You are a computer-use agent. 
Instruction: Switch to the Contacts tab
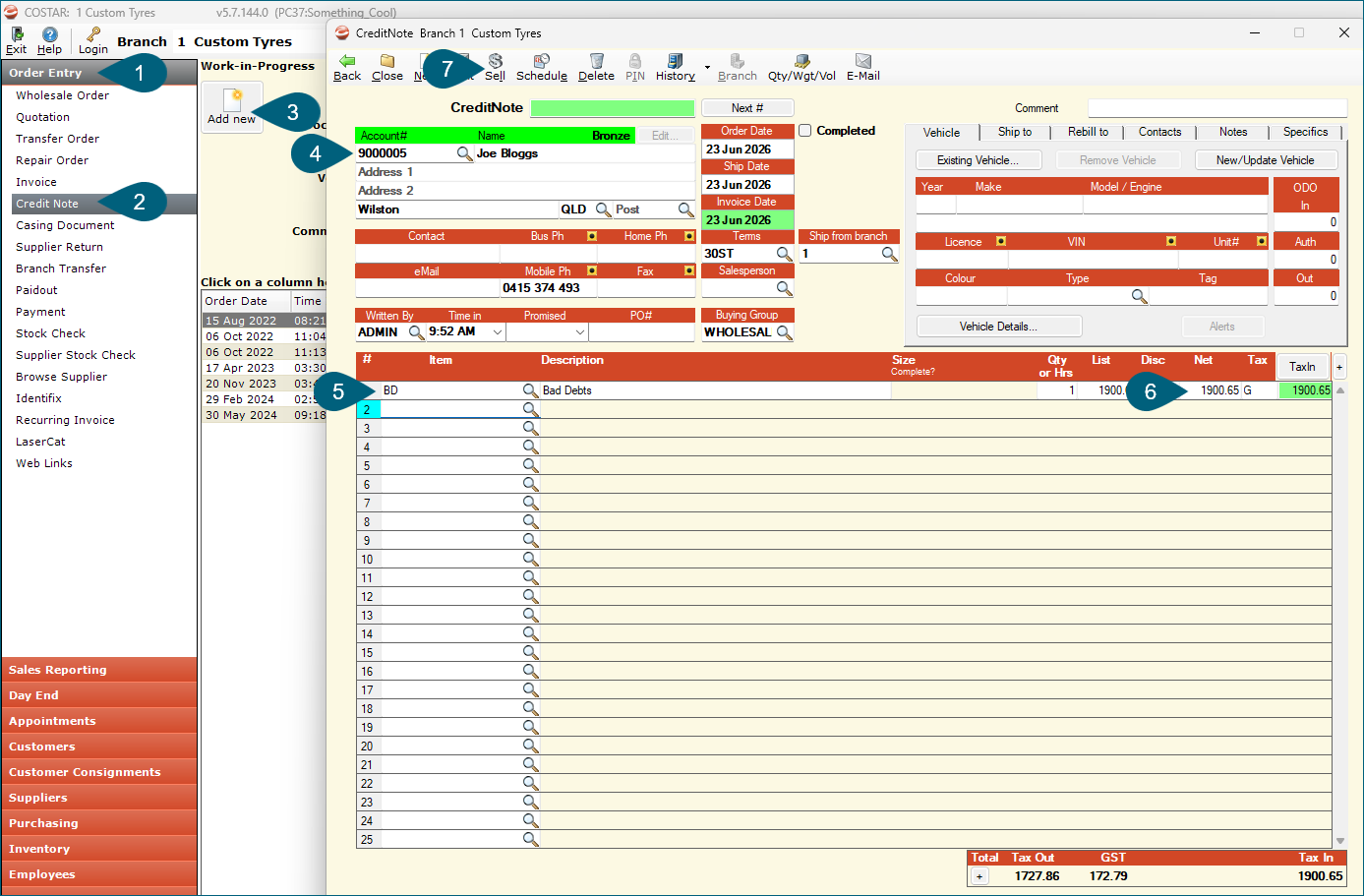pyautogui.click(x=1160, y=132)
